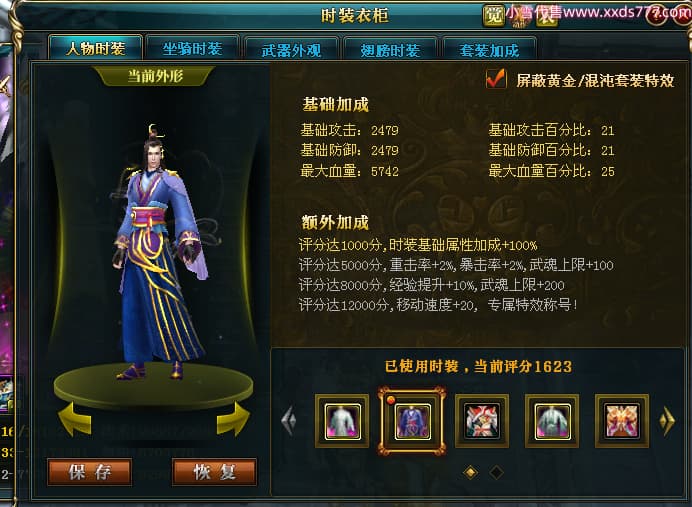Toggle 屏蔽黄金/混沌套装特效 checkbox
The image size is (692, 507).
[x=496, y=79]
